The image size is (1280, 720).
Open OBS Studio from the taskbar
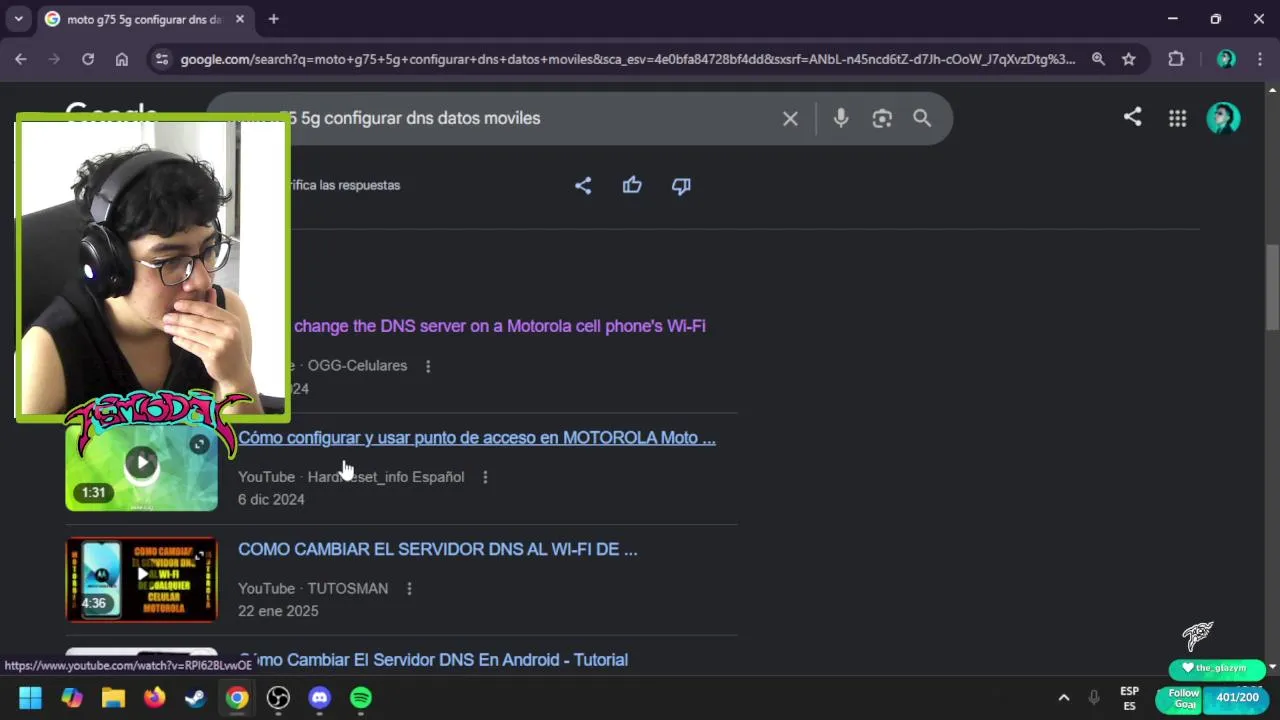click(278, 698)
